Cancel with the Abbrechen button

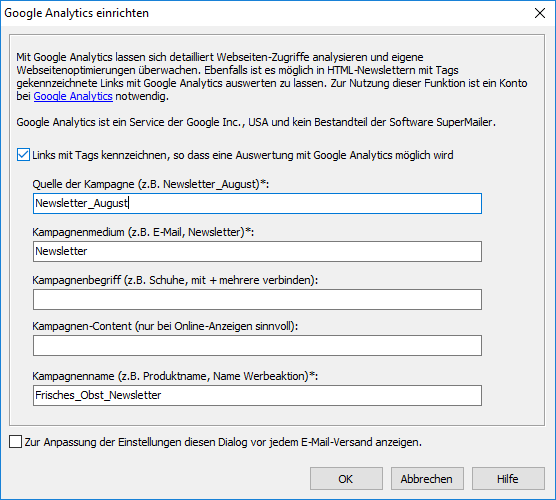pyautogui.click(x=427, y=479)
